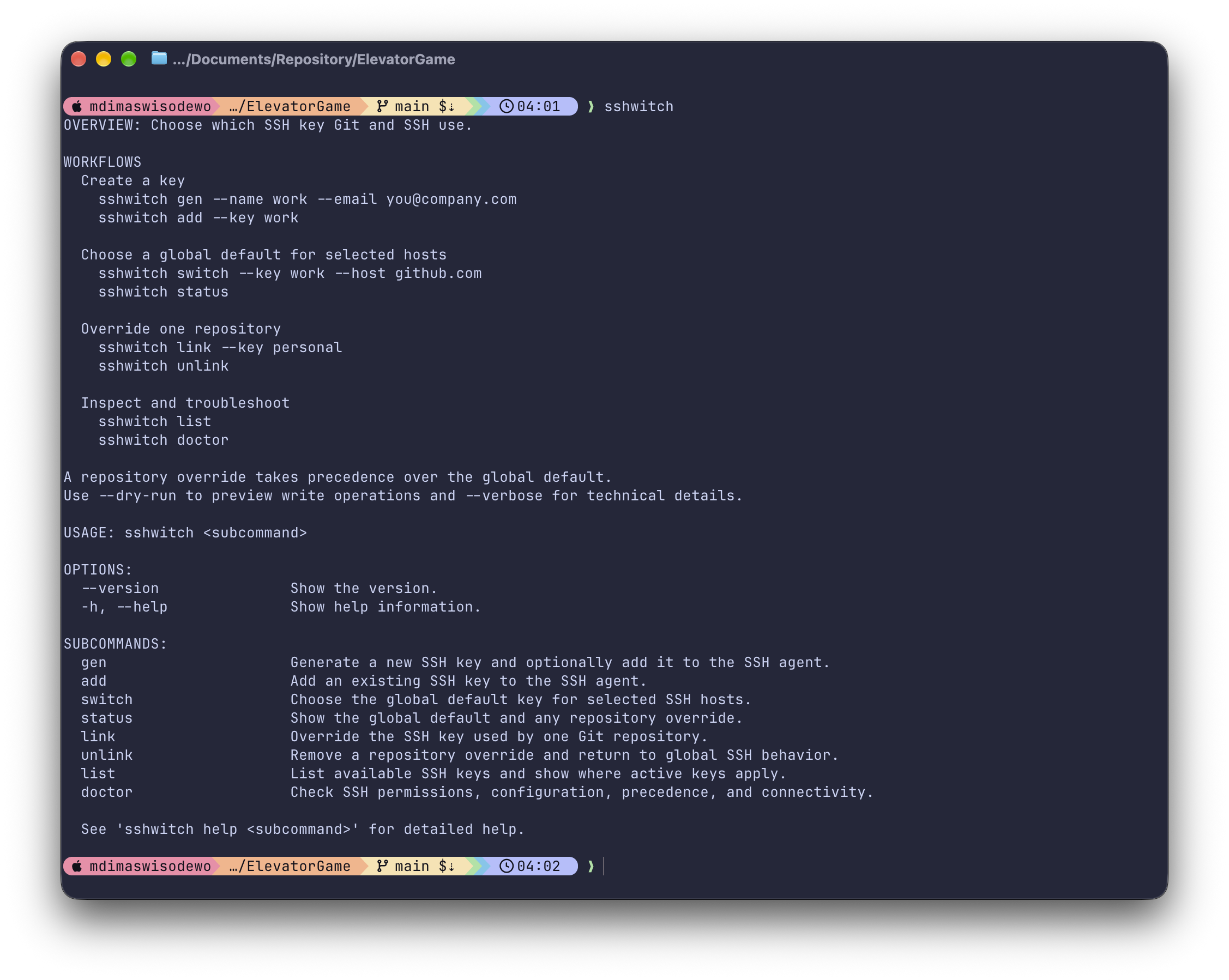The width and height of the screenshot is (1229, 980).
Task: Click the 'status' subcommand name
Action: point(107,718)
